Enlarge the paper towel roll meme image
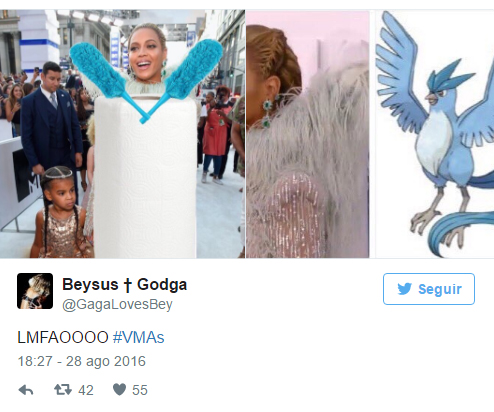This screenshot has width=494, height=412. (x=122, y=134)
